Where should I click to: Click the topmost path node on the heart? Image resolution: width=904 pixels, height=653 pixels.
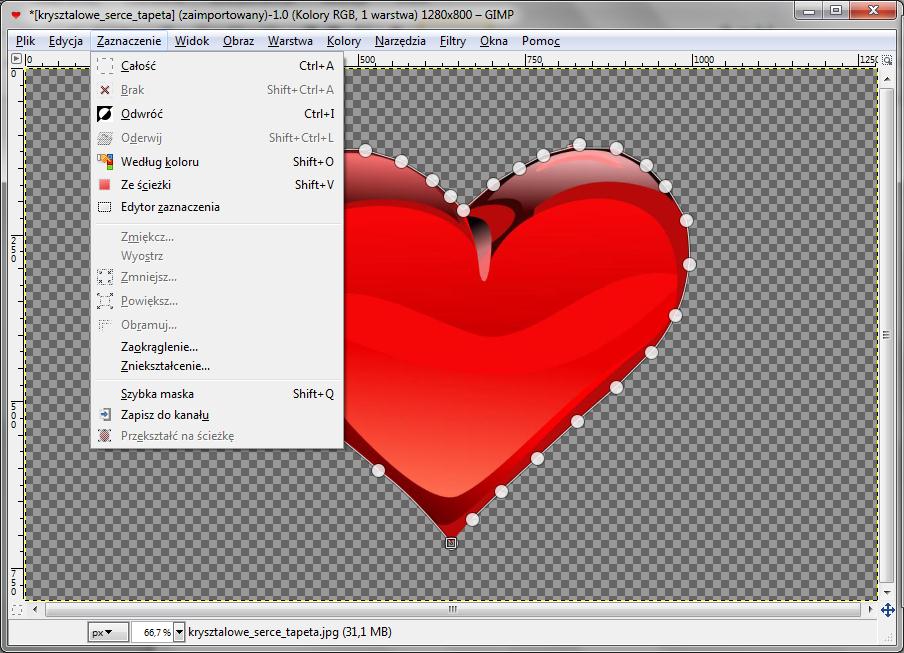[x=579, y=144]
